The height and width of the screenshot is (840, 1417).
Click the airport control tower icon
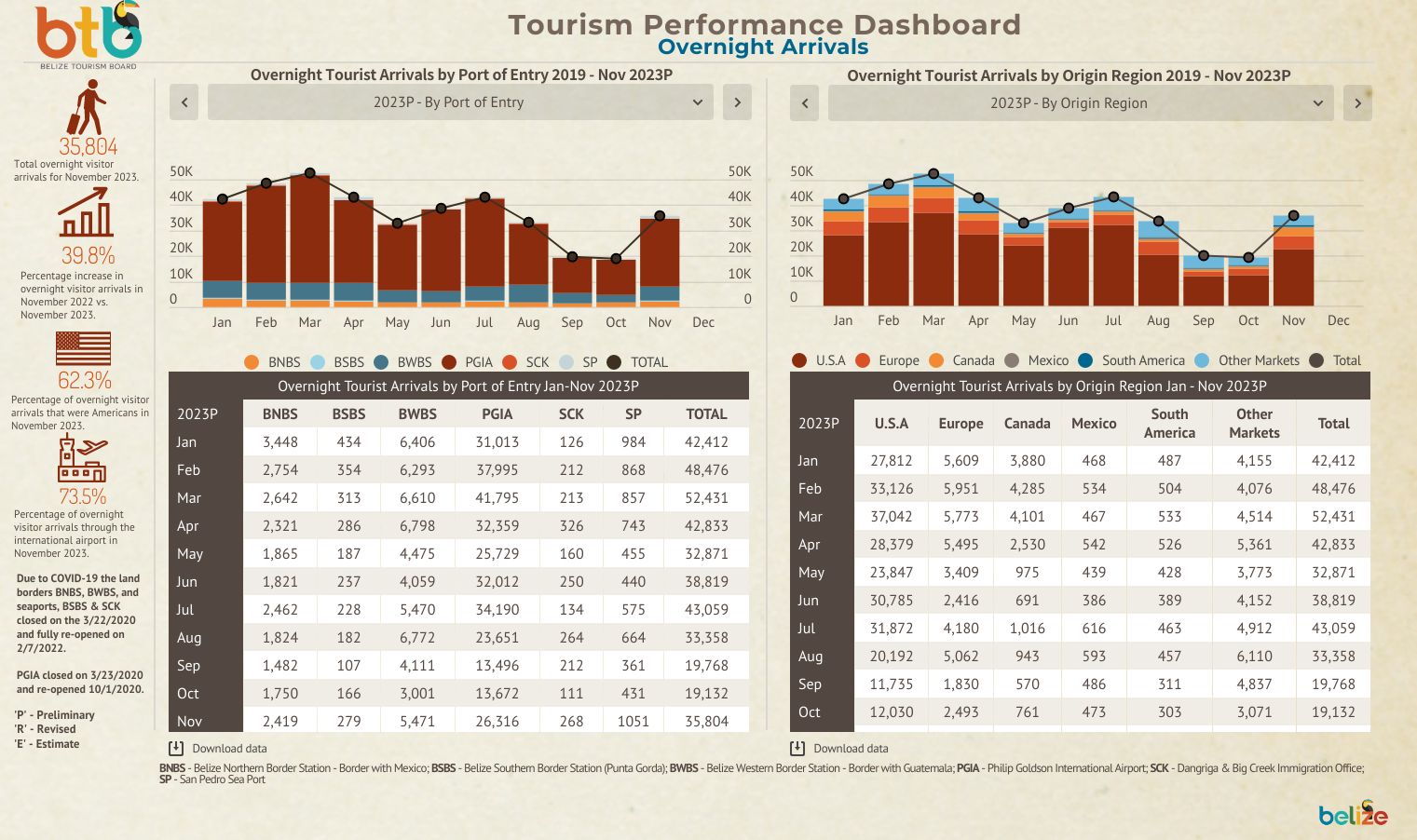(x=81, y=459)
